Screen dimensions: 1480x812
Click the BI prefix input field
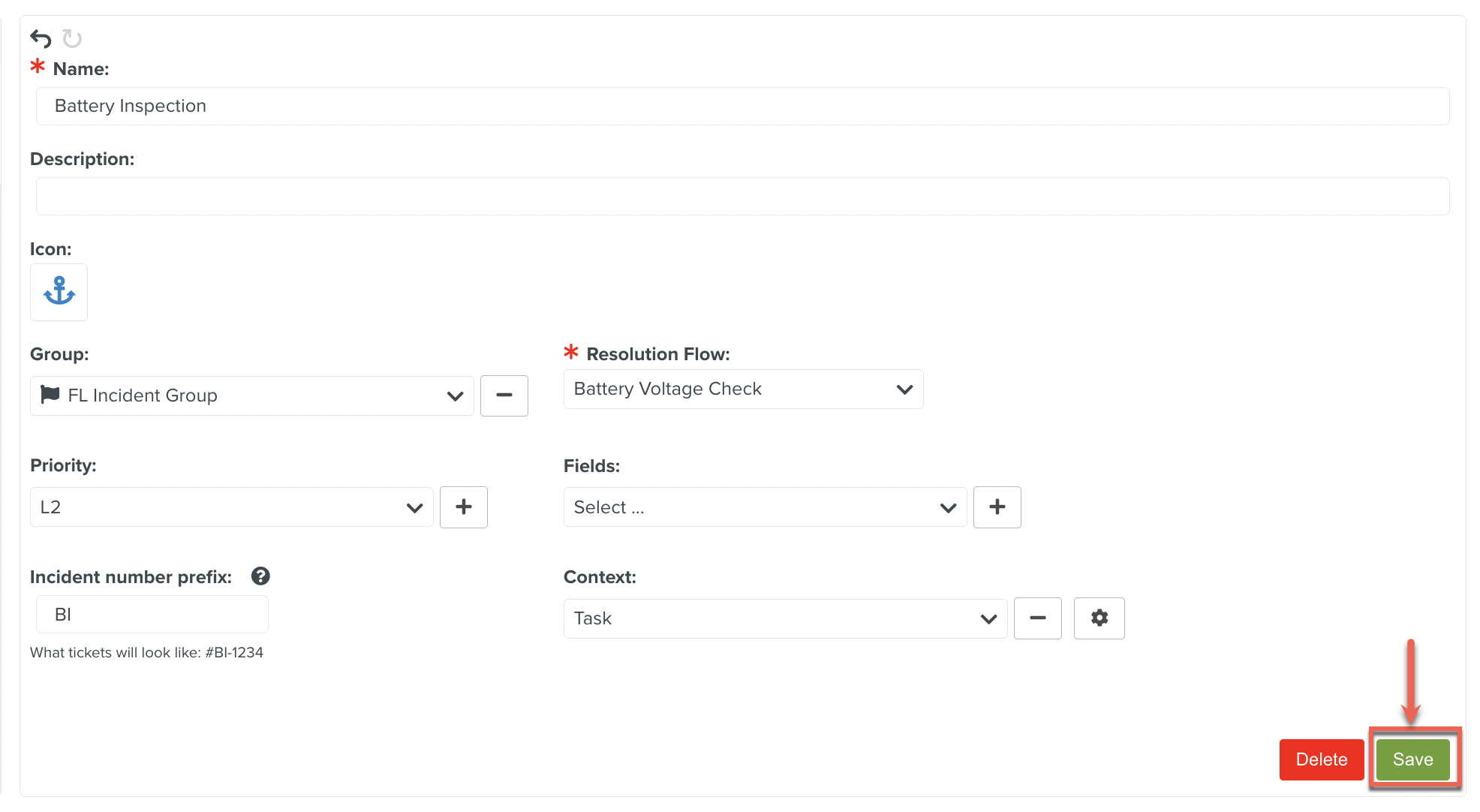(152, 615)
